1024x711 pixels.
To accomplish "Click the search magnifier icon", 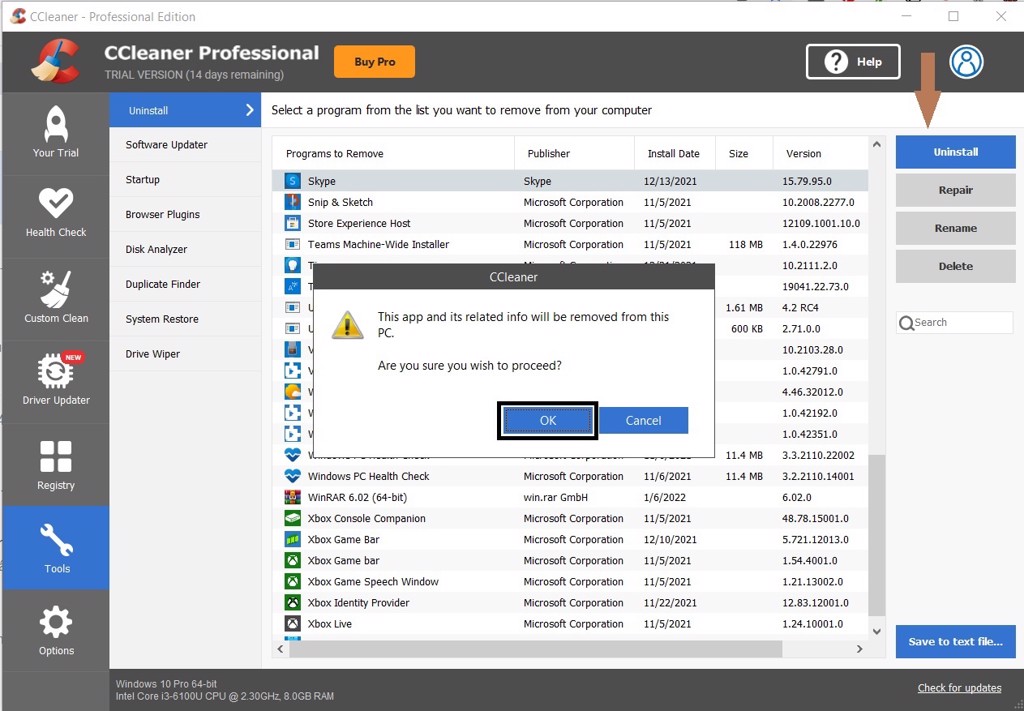I will pos(906,323).
